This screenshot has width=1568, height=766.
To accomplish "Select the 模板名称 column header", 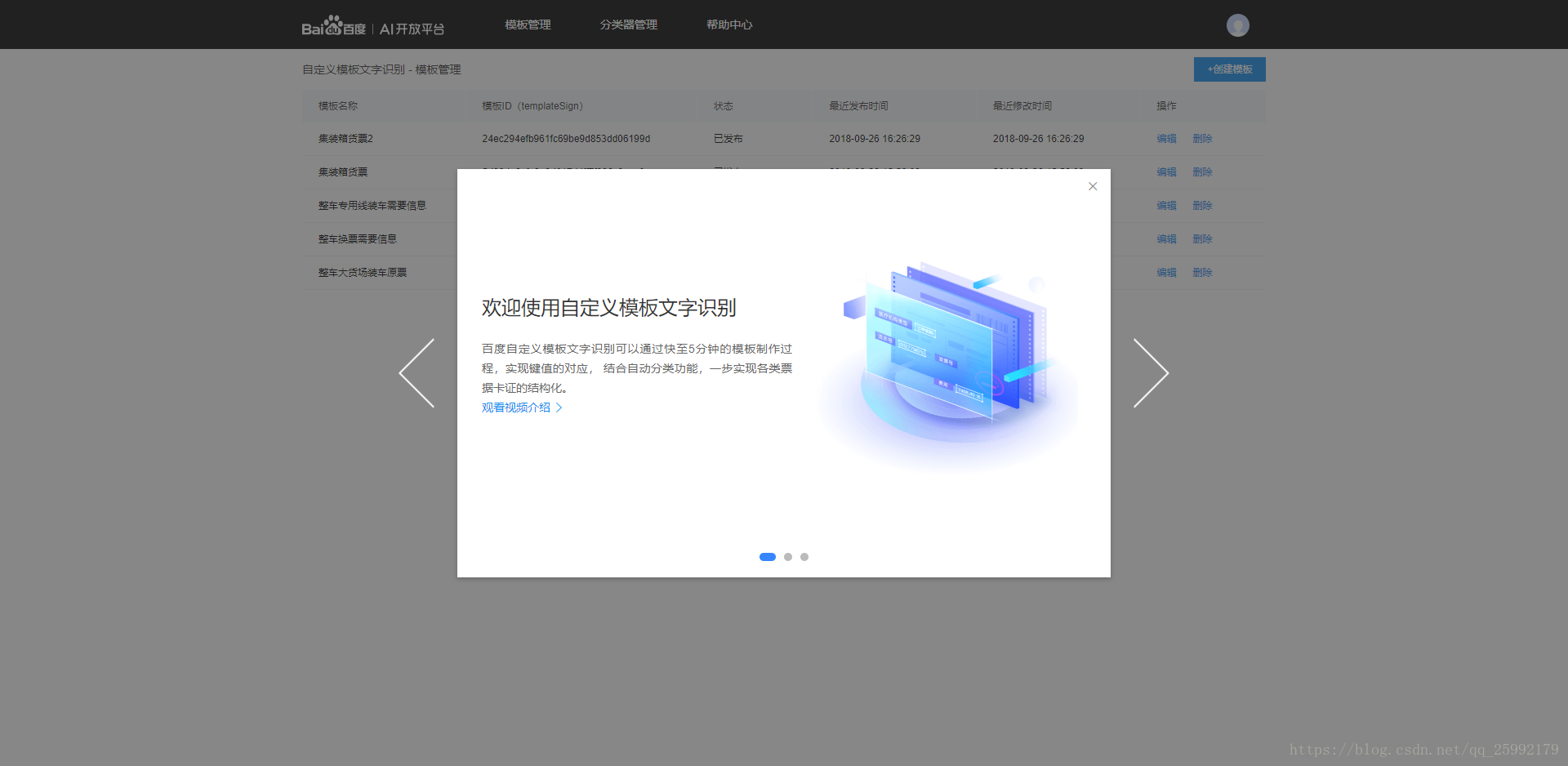I will point(336,105).
